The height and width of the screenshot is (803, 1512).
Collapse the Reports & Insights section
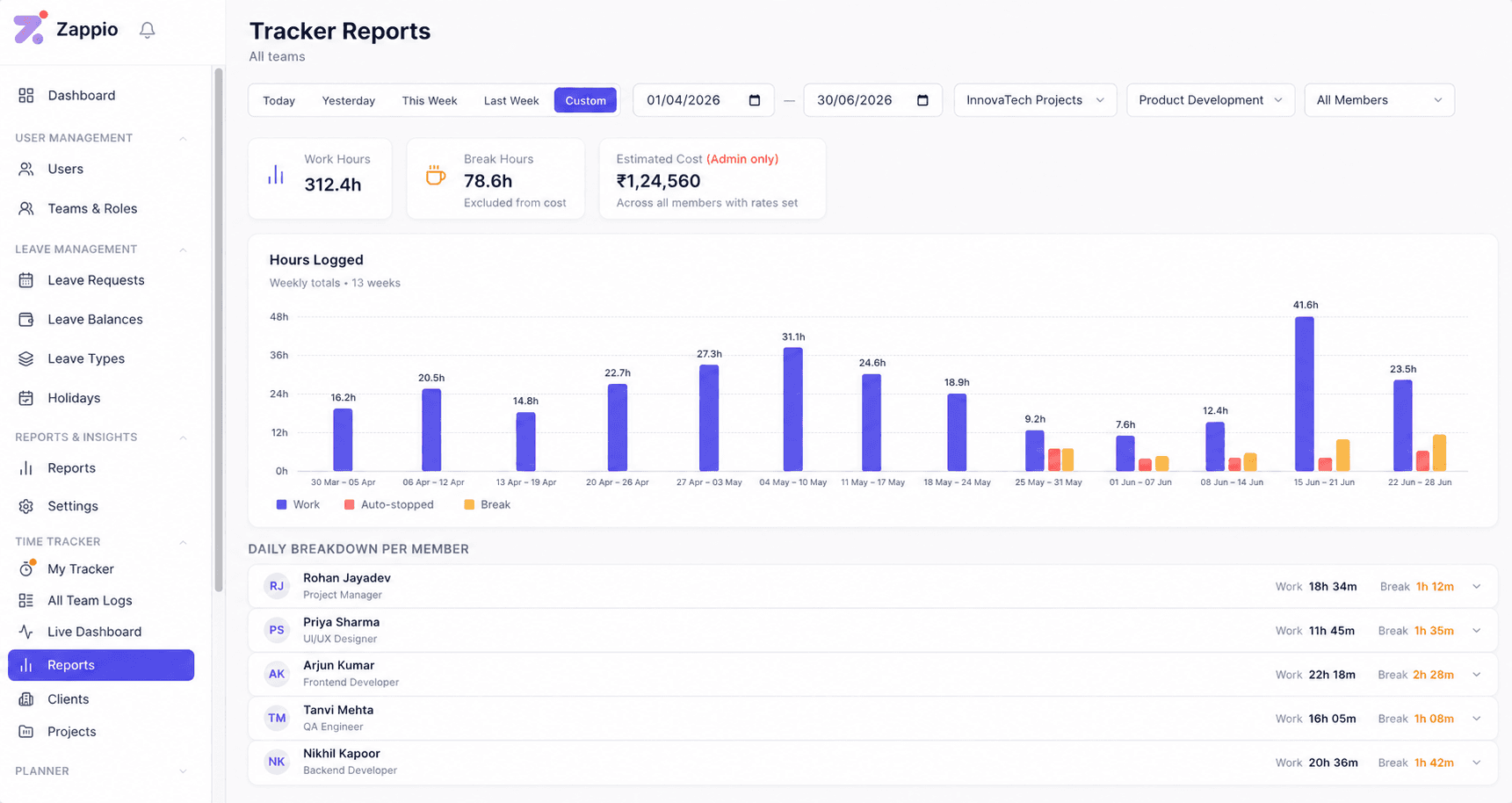pyautogui.click(x=183, y=438)
